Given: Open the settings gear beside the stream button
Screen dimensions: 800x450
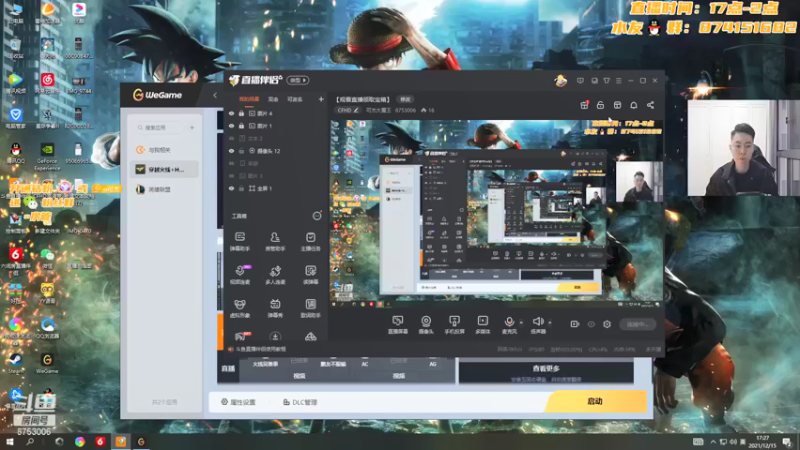Looking at the screenshot, I should click(x=607, y=324).
